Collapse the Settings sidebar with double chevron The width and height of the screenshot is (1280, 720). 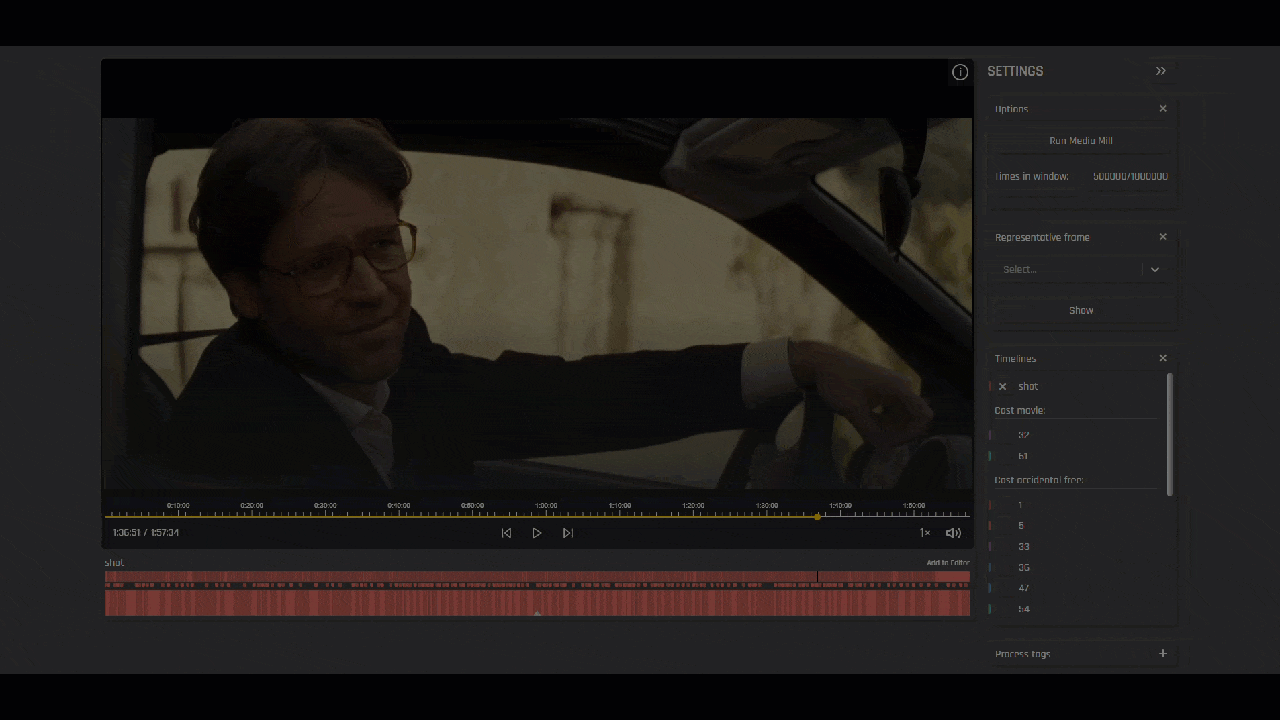[1161, 71]
